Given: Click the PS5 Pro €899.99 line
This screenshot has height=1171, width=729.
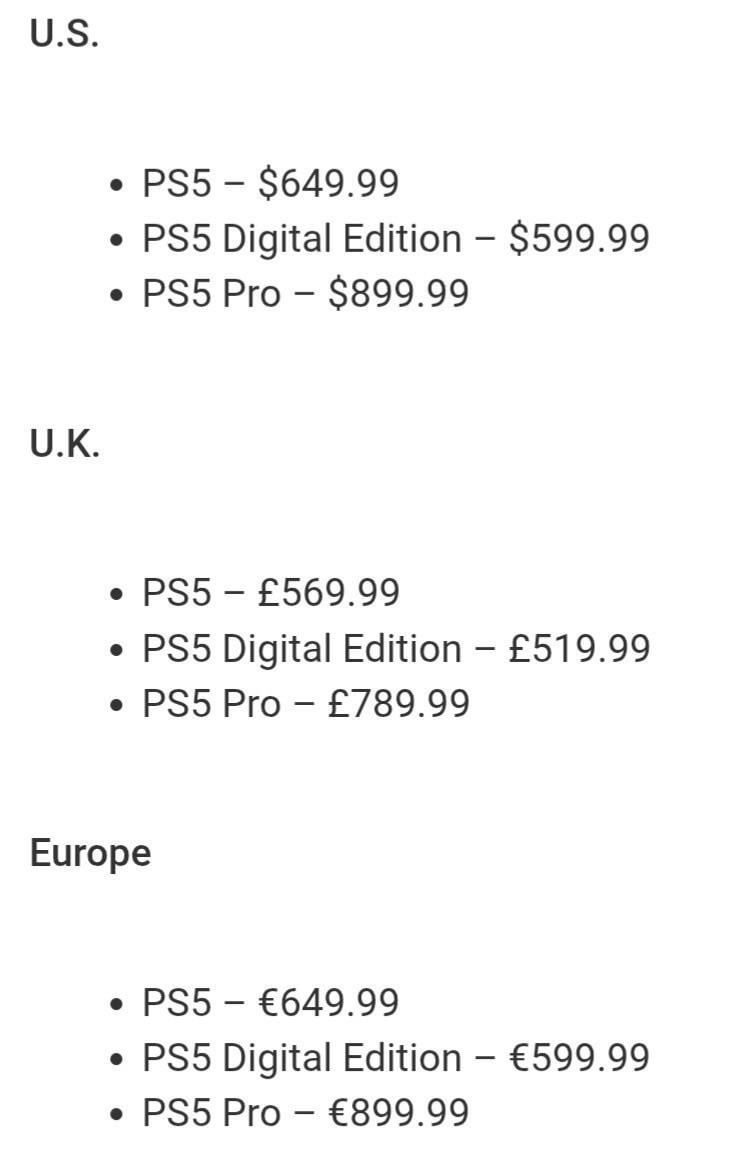Looking at the screenshot, I should [x=305, y=1113].
